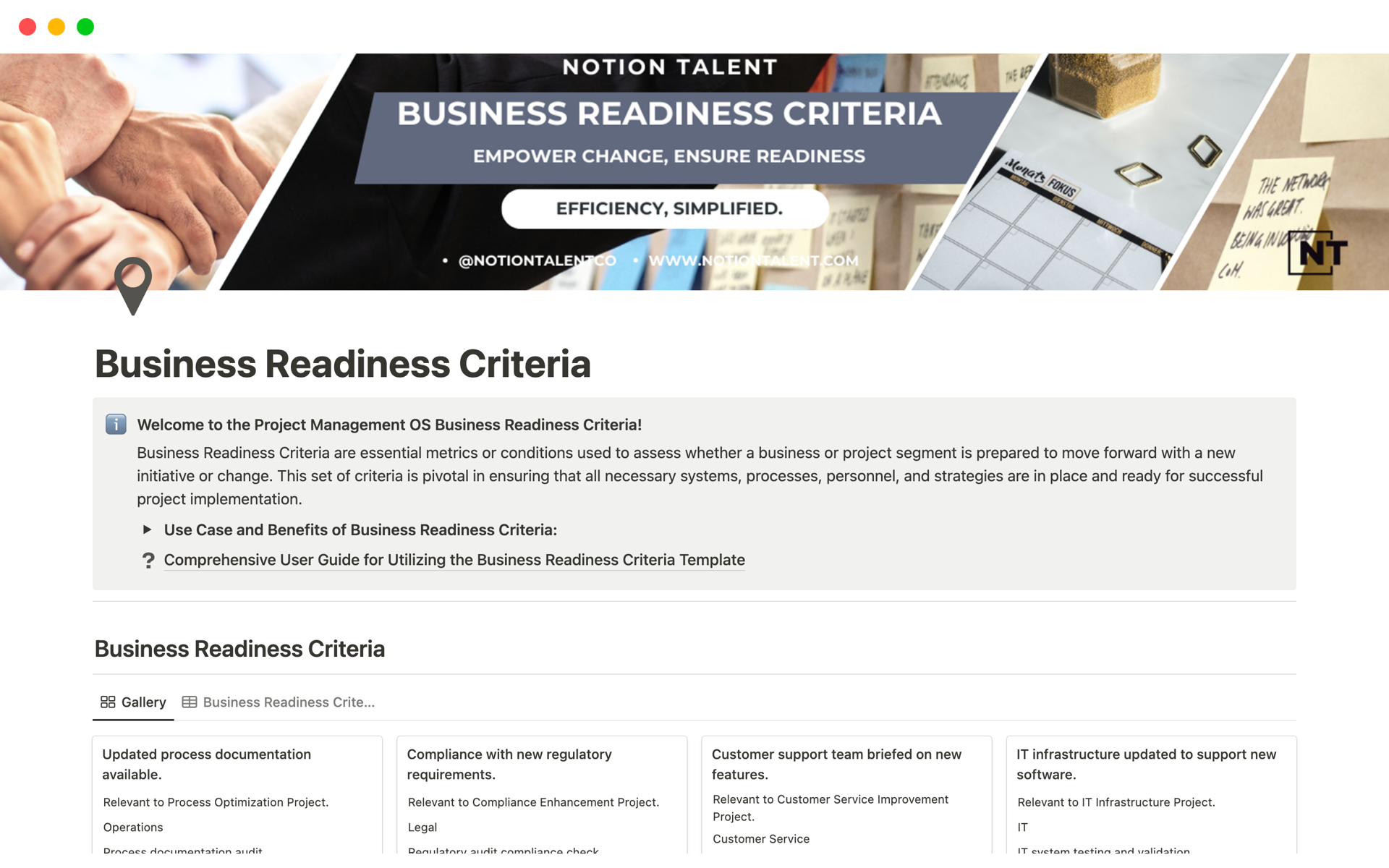
Task: Click the yellow minimize window button
Action: 56,27
